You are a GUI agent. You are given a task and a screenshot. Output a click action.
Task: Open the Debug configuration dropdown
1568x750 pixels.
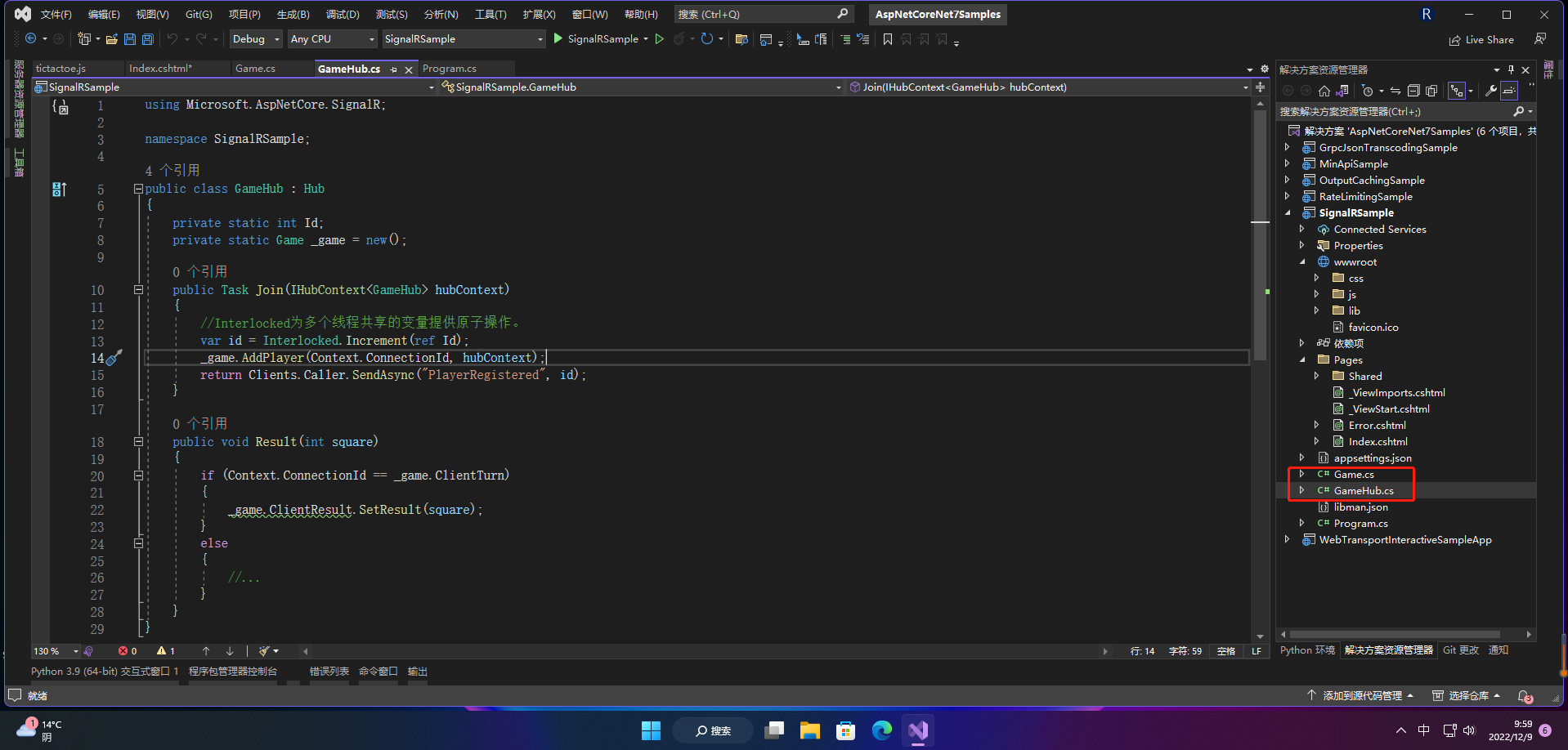click(256, 39)
